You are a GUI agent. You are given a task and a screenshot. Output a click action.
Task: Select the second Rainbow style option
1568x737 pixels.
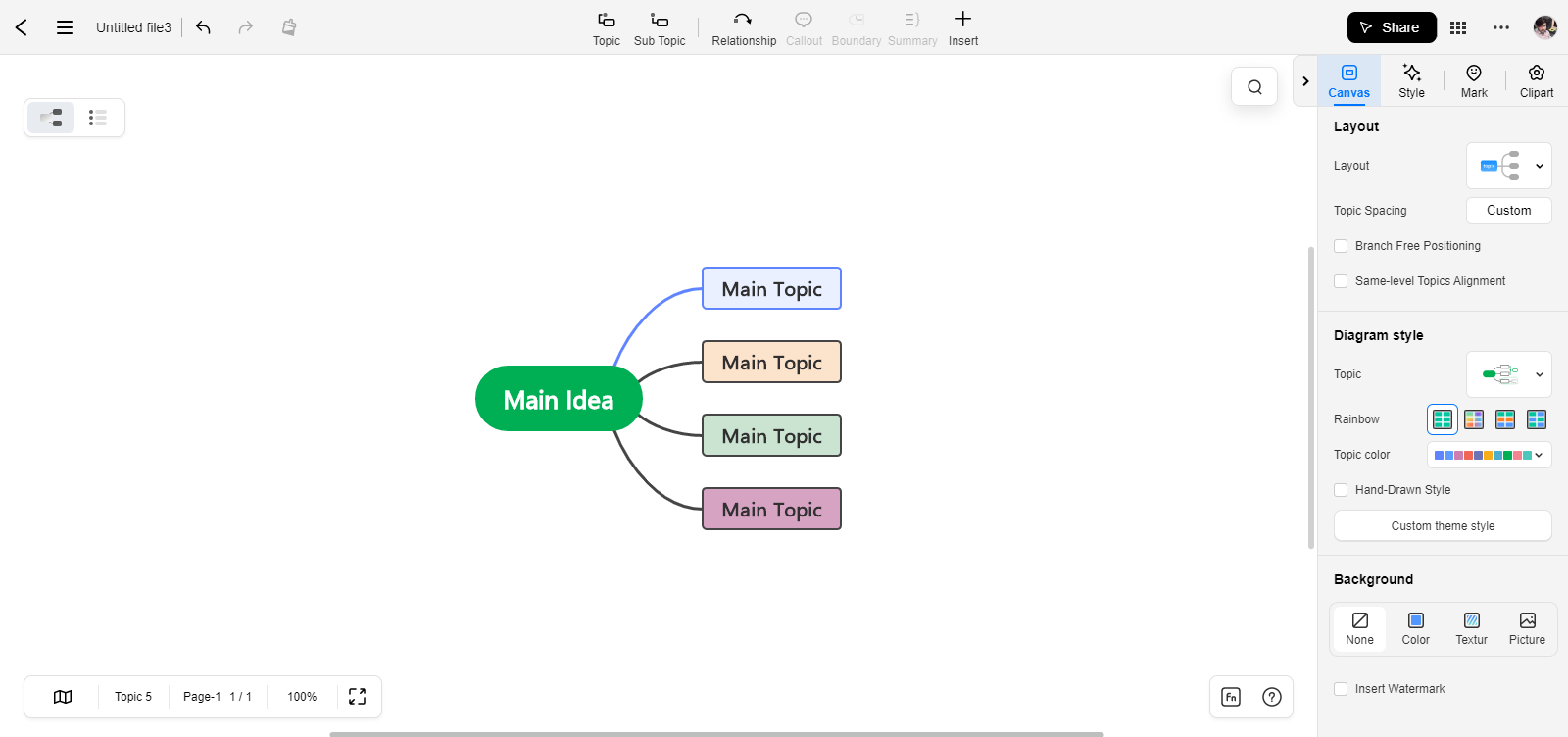coord(1474,419)
